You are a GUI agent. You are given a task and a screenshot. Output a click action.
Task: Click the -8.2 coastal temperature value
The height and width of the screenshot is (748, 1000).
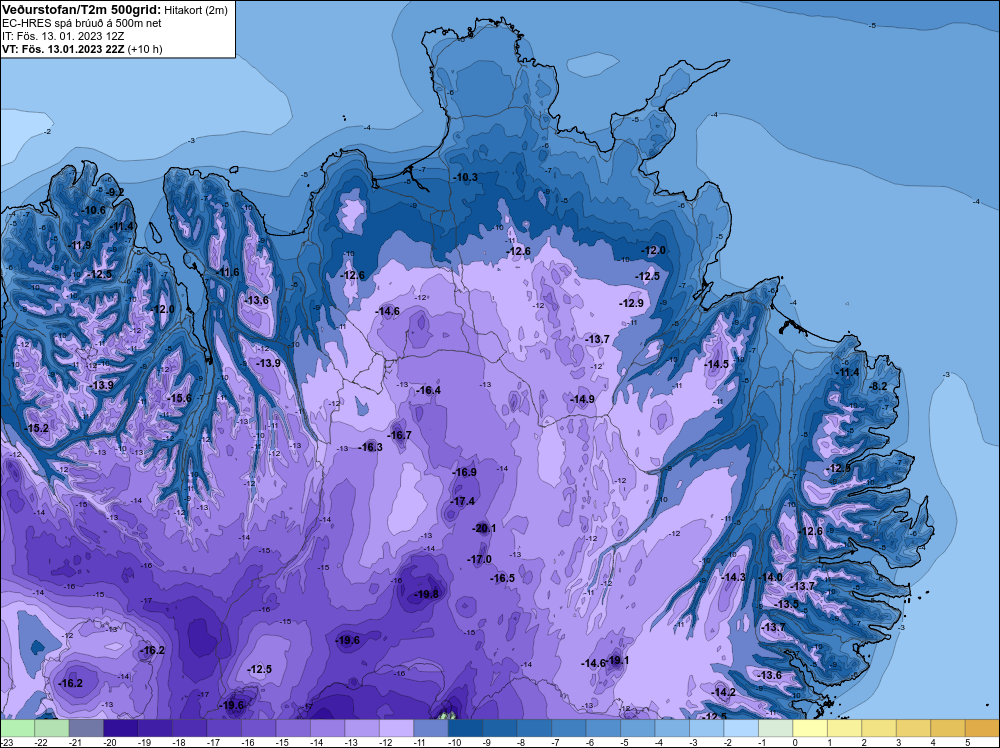click(879, 386)
